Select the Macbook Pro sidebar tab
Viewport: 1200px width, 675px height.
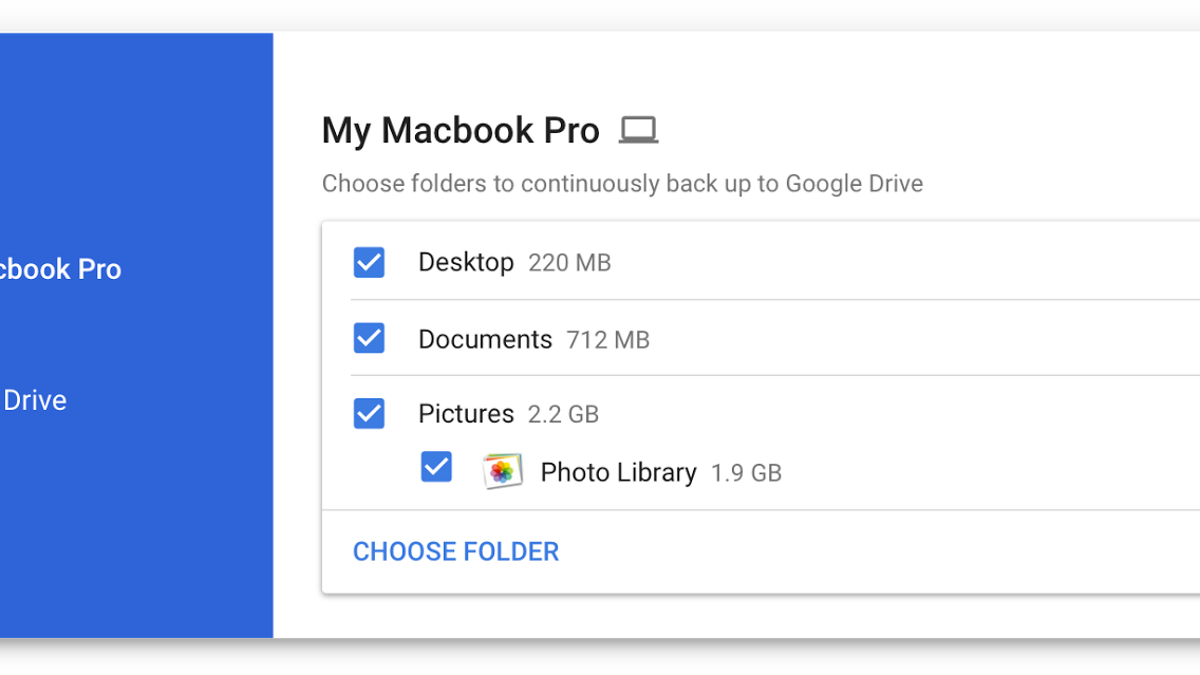click(x=60, y=269)
